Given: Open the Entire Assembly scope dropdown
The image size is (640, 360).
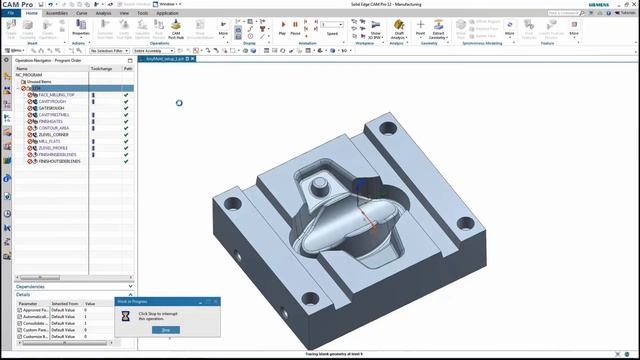Looking at the screenshot, I should [153, 51].
